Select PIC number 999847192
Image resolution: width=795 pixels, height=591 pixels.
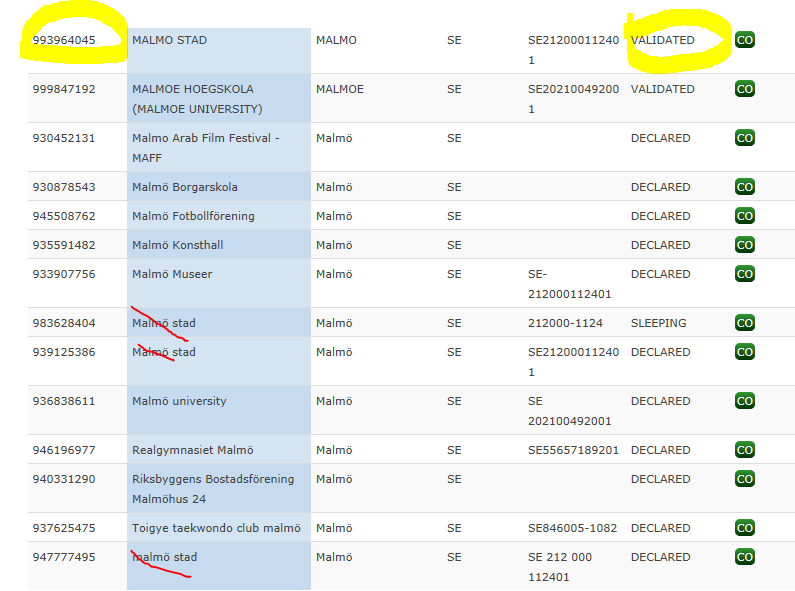[x=64, y=89]
